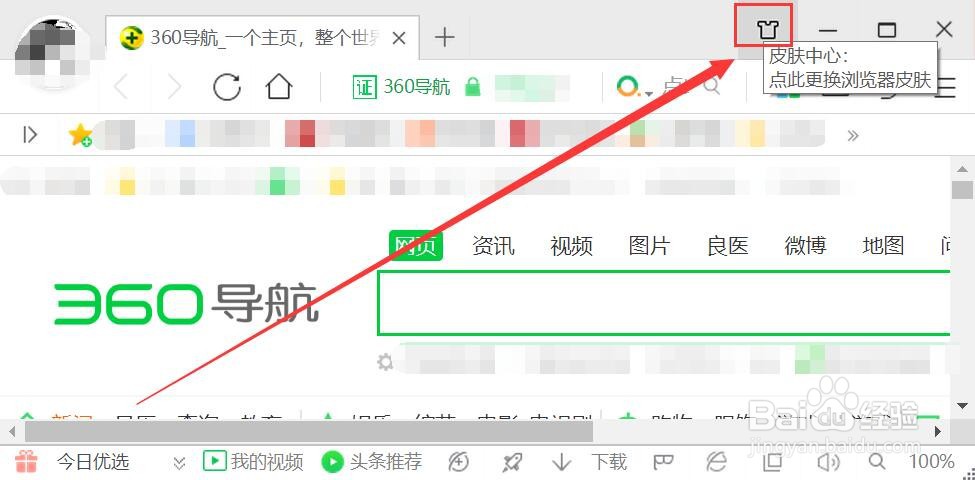This screenshot has width=975, height=480.
Task: Switch to the 资讯 search tab
Action: click(493, 246)
